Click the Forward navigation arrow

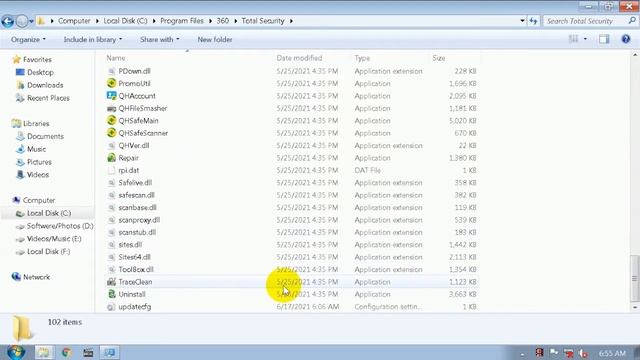[x=22, y=21]
